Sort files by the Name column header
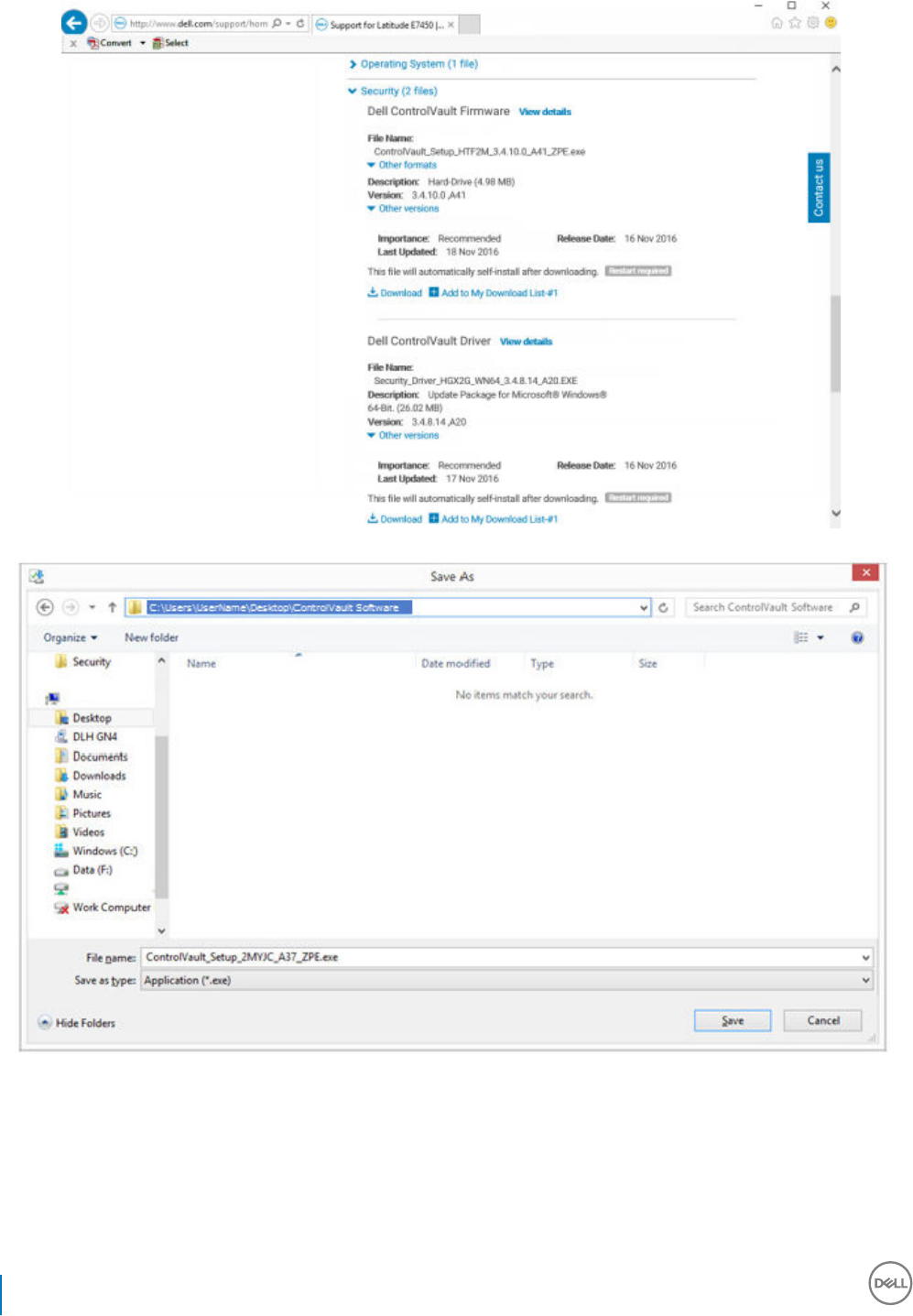The height and width of the screenshot is (1316, 913). coord(201,664)
